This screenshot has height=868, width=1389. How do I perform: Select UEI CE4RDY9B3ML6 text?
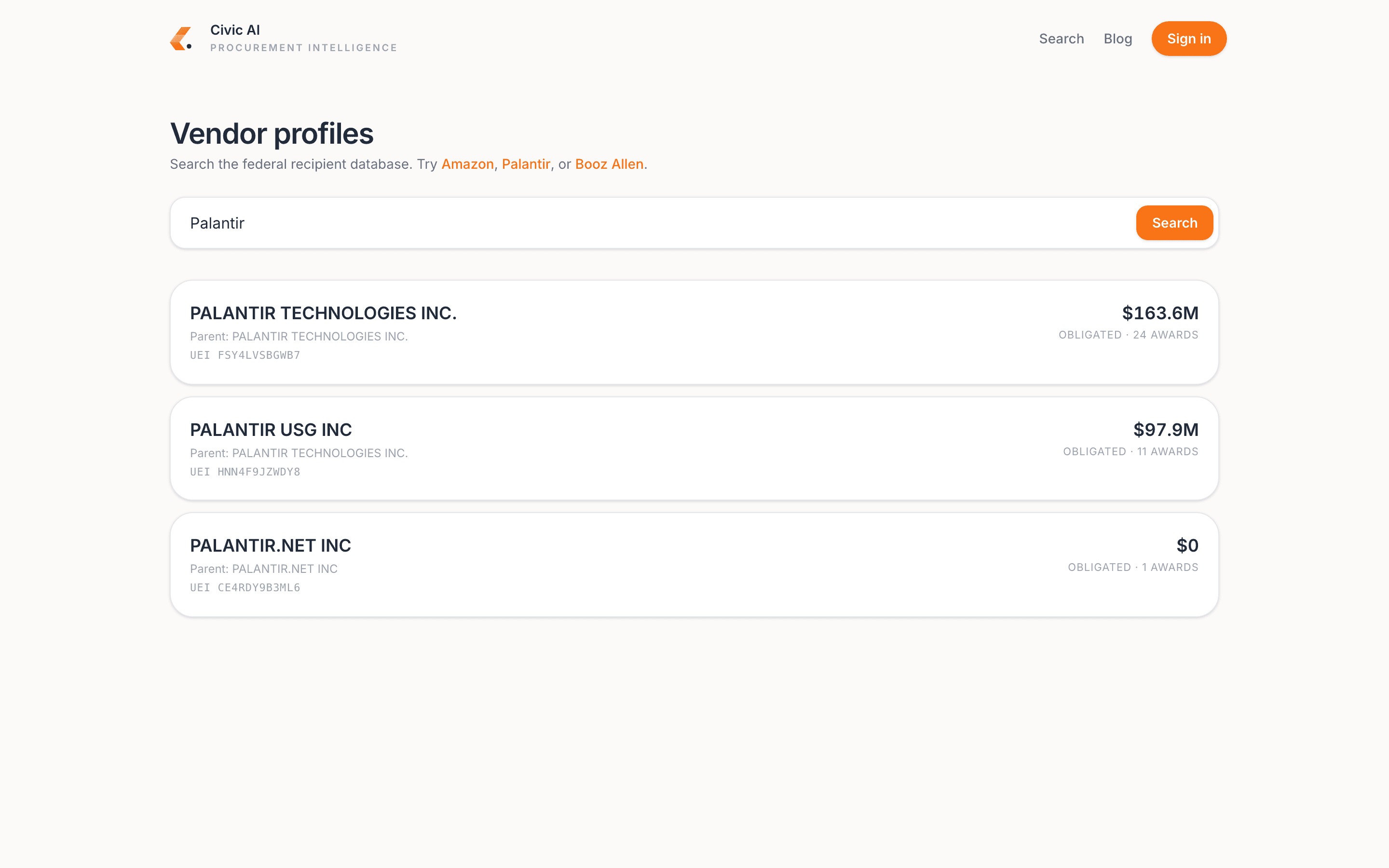click(245, 587)
